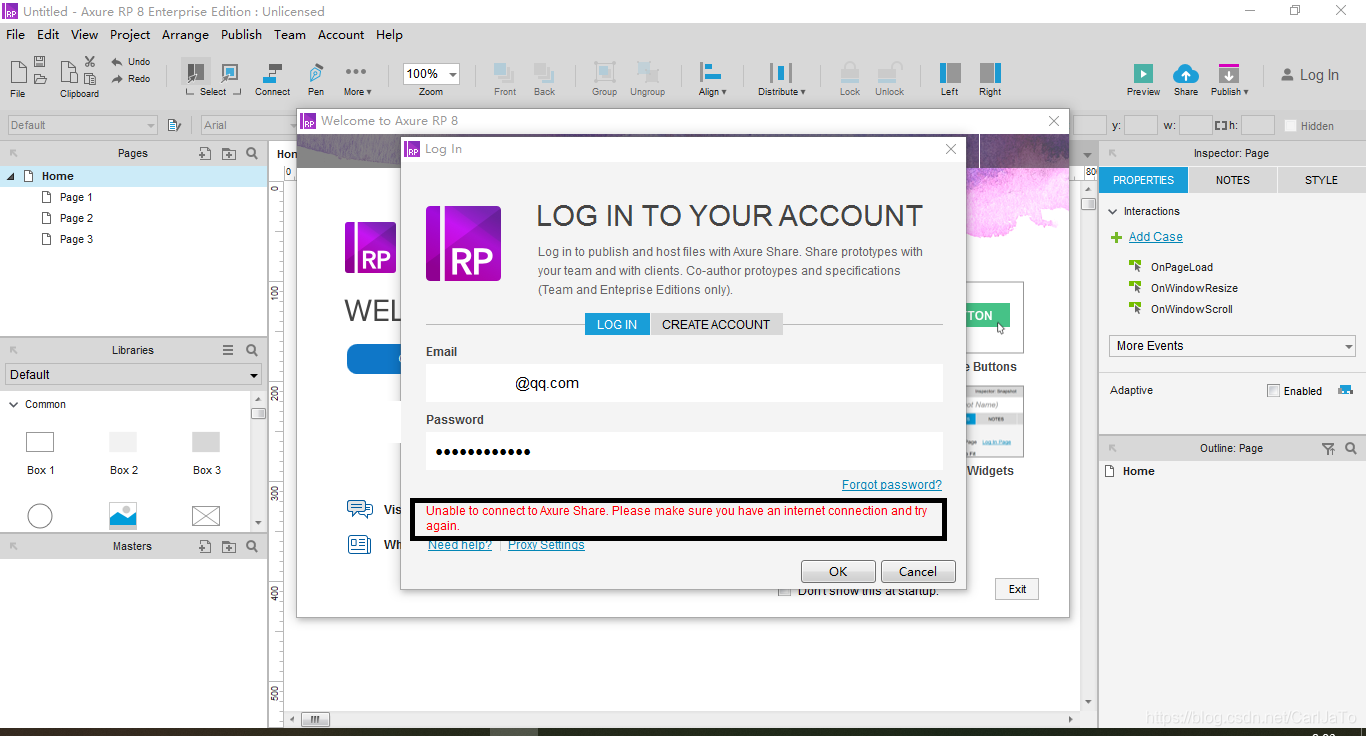Open the Publish icon menu
This screenshot has height=736, width=1366.
tap(1229, 73)
